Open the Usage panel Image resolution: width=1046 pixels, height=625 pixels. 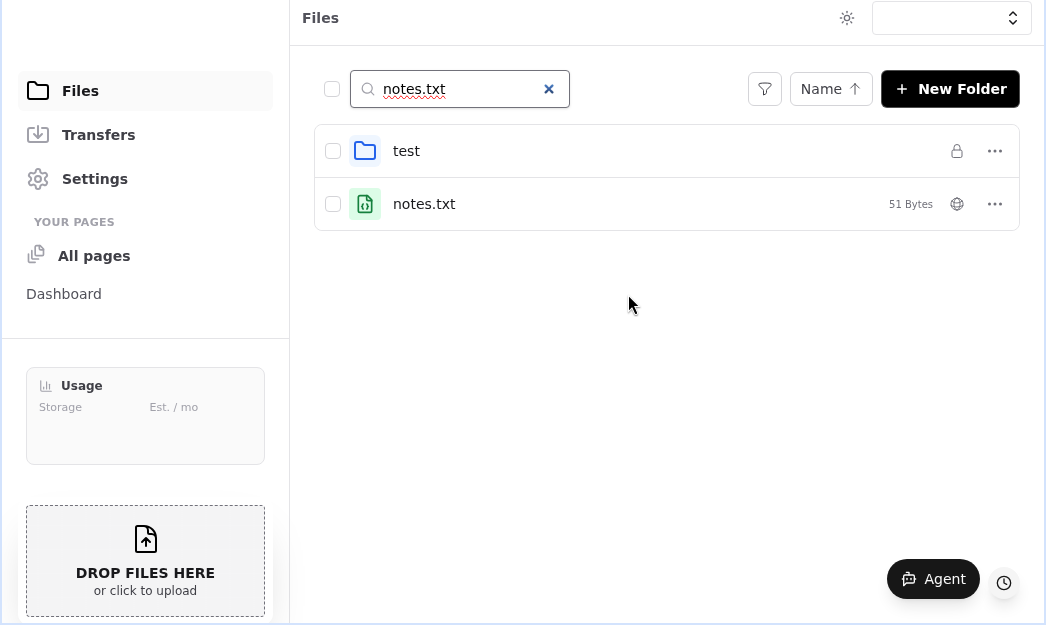pyautogui.click(x=145, y=416)
